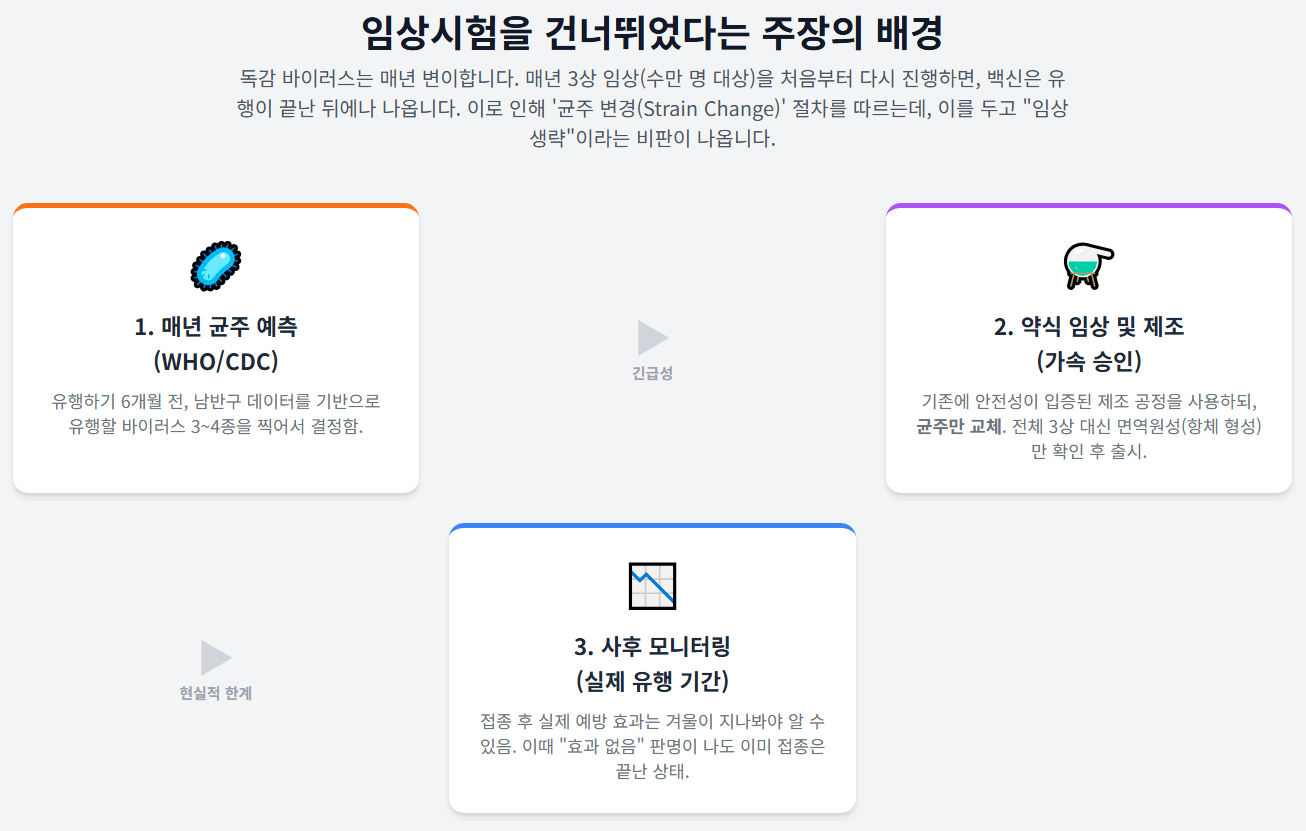
Task: Select the 현실적 한계 step label
Action: pyautogui.click(x=214, y=691)
